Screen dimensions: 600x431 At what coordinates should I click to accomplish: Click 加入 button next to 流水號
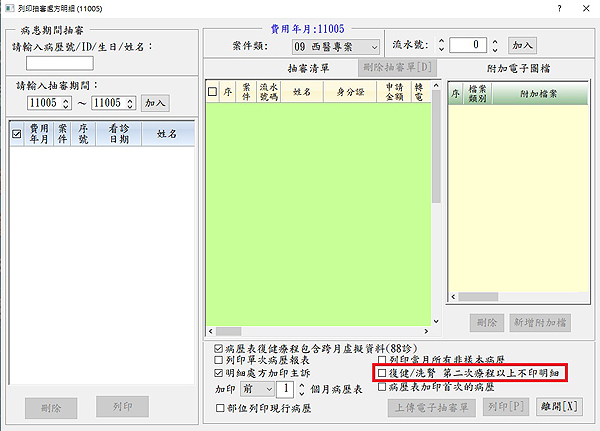click(x=522, y=45)
